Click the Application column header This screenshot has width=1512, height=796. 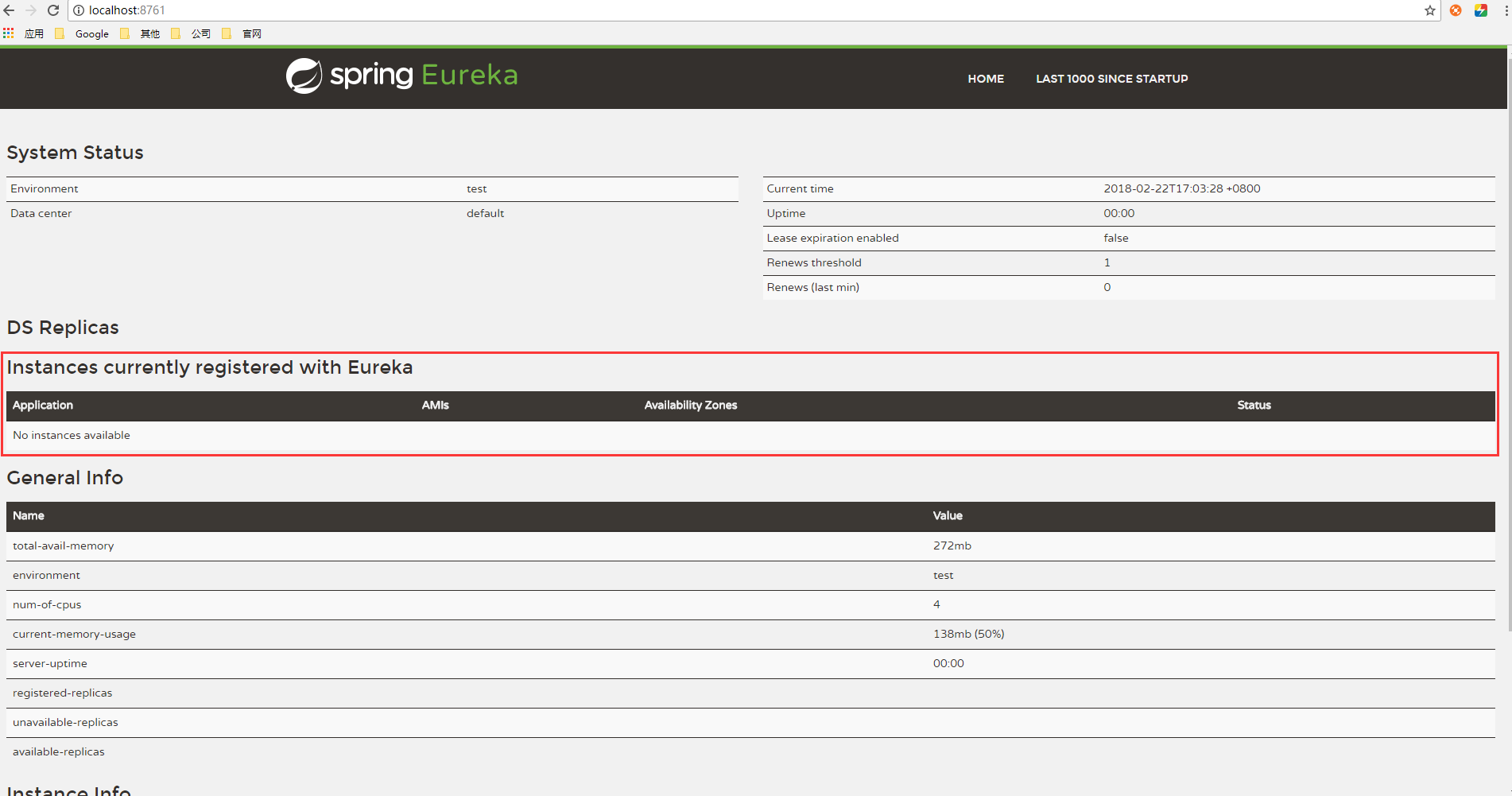point(43,405)
